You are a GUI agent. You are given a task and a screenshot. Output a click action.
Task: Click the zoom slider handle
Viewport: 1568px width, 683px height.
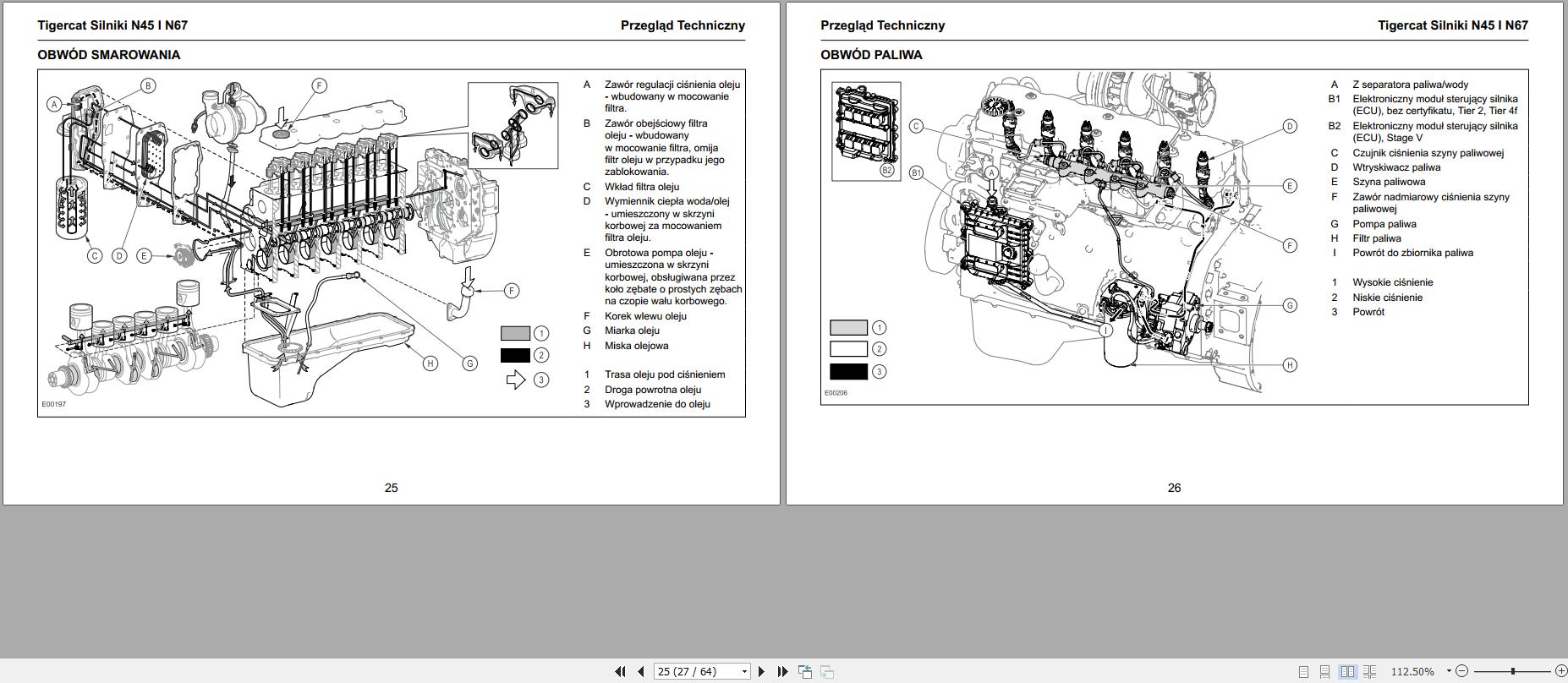(x=1513, y=671)
